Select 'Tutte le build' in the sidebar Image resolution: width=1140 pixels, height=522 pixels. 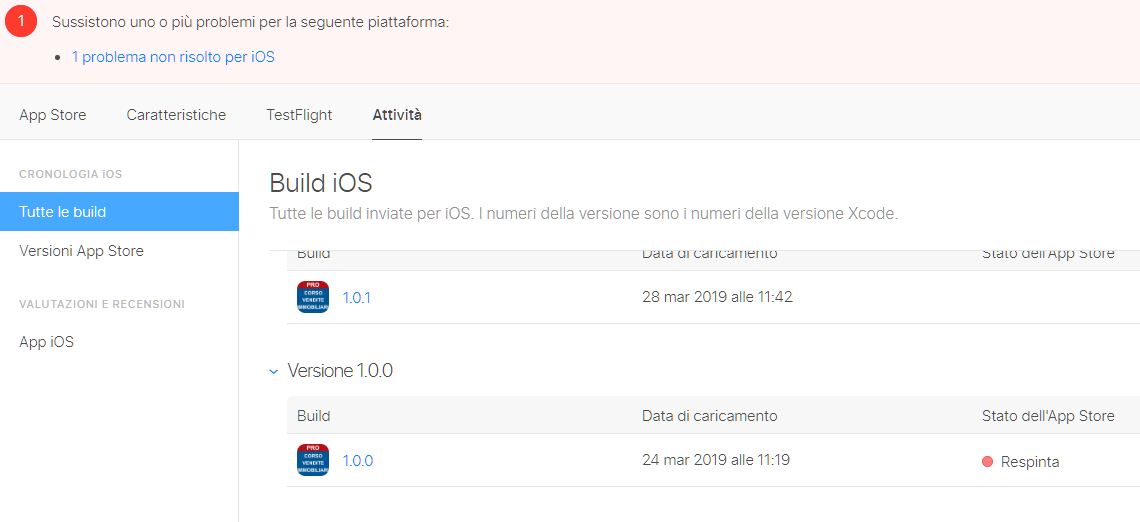[x=63, y=212]
